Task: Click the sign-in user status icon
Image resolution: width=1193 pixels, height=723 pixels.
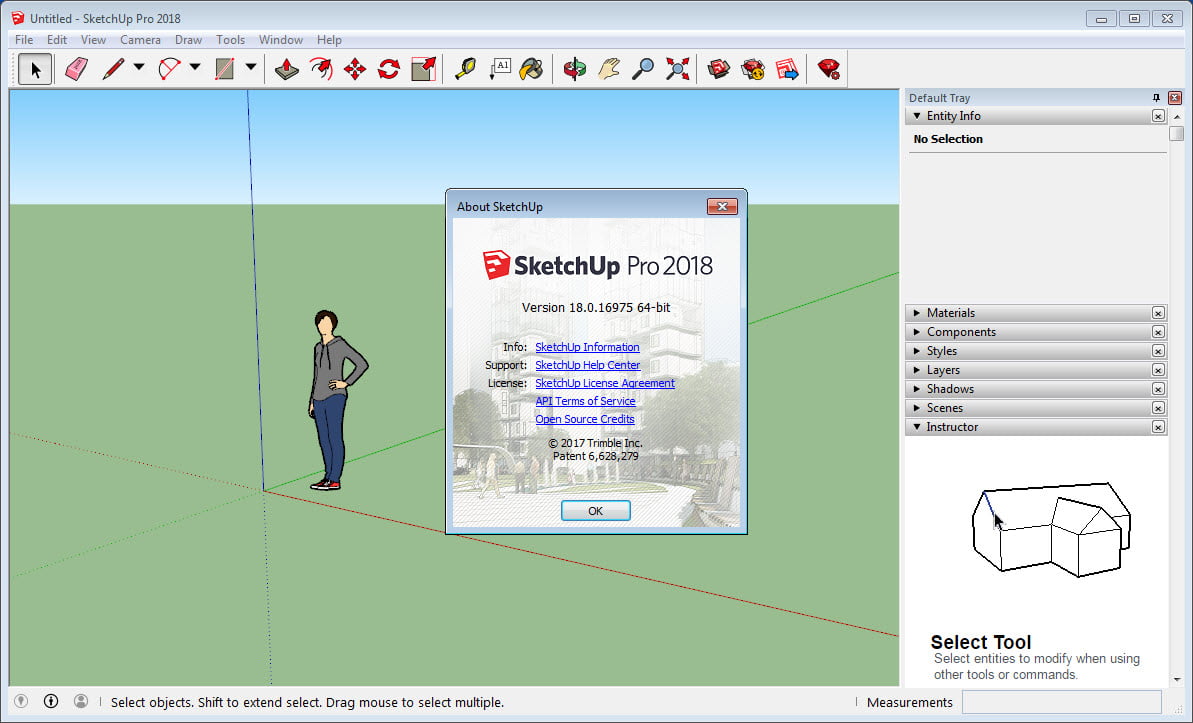Action: point(81,702)
